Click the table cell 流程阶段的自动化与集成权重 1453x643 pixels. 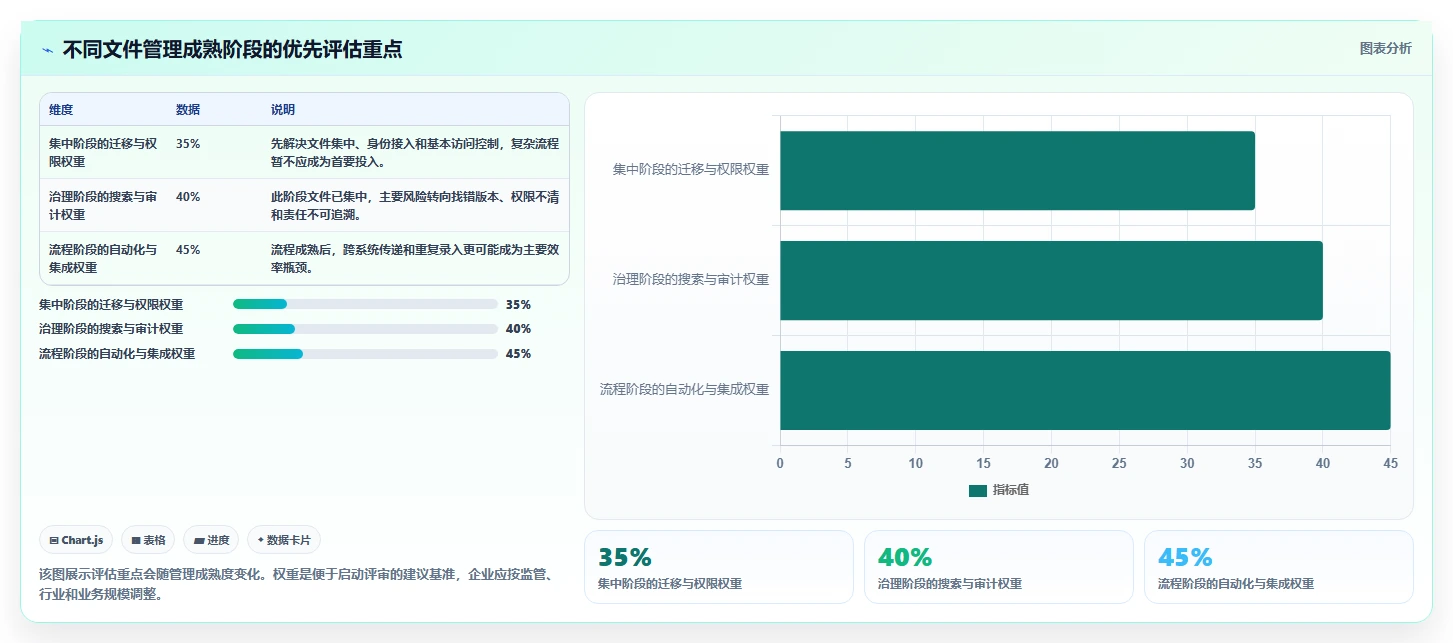pos(103,258)
